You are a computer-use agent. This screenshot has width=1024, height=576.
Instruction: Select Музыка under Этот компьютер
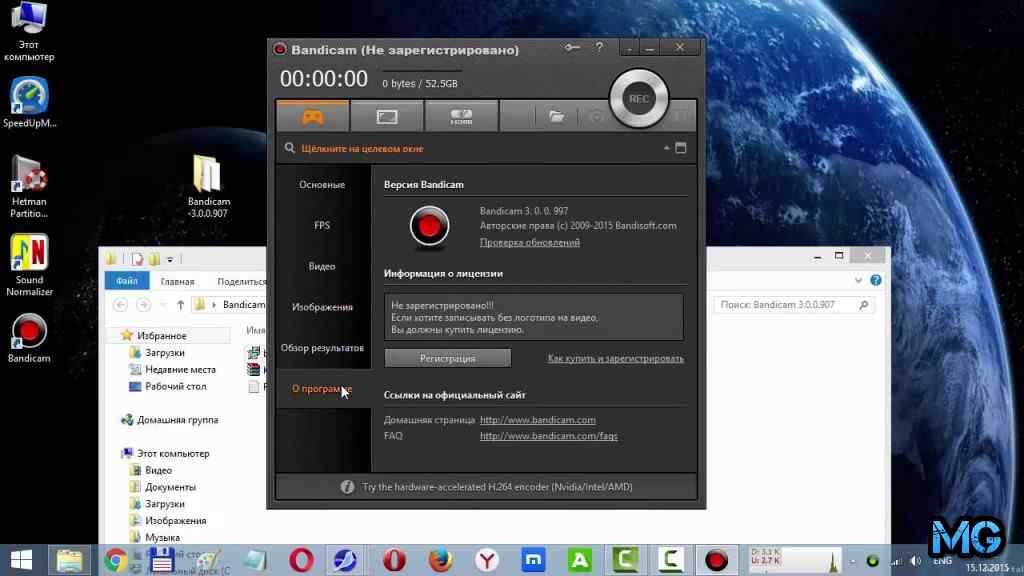(x=162, y=537)
